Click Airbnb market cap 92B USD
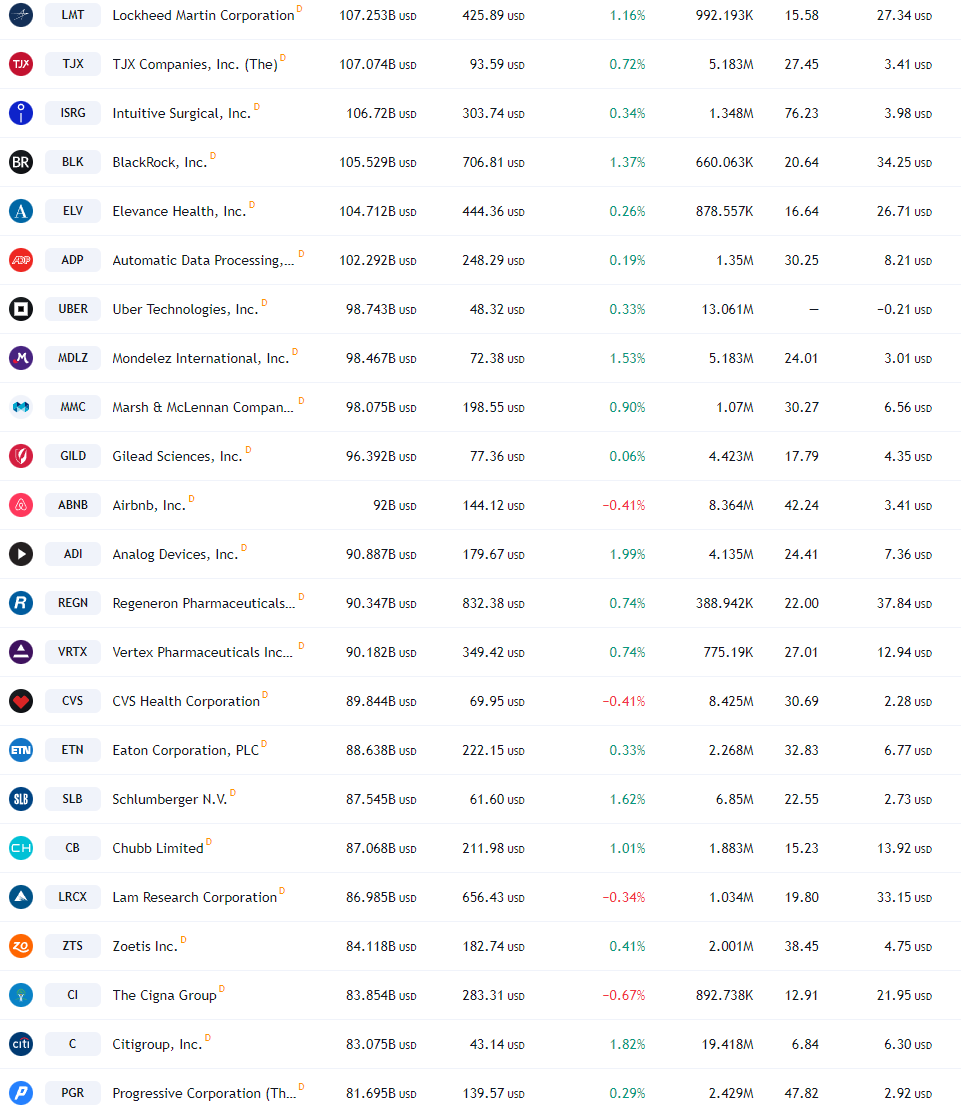The height and width of the screenshot is (1108, 961). tap(395, 505)
